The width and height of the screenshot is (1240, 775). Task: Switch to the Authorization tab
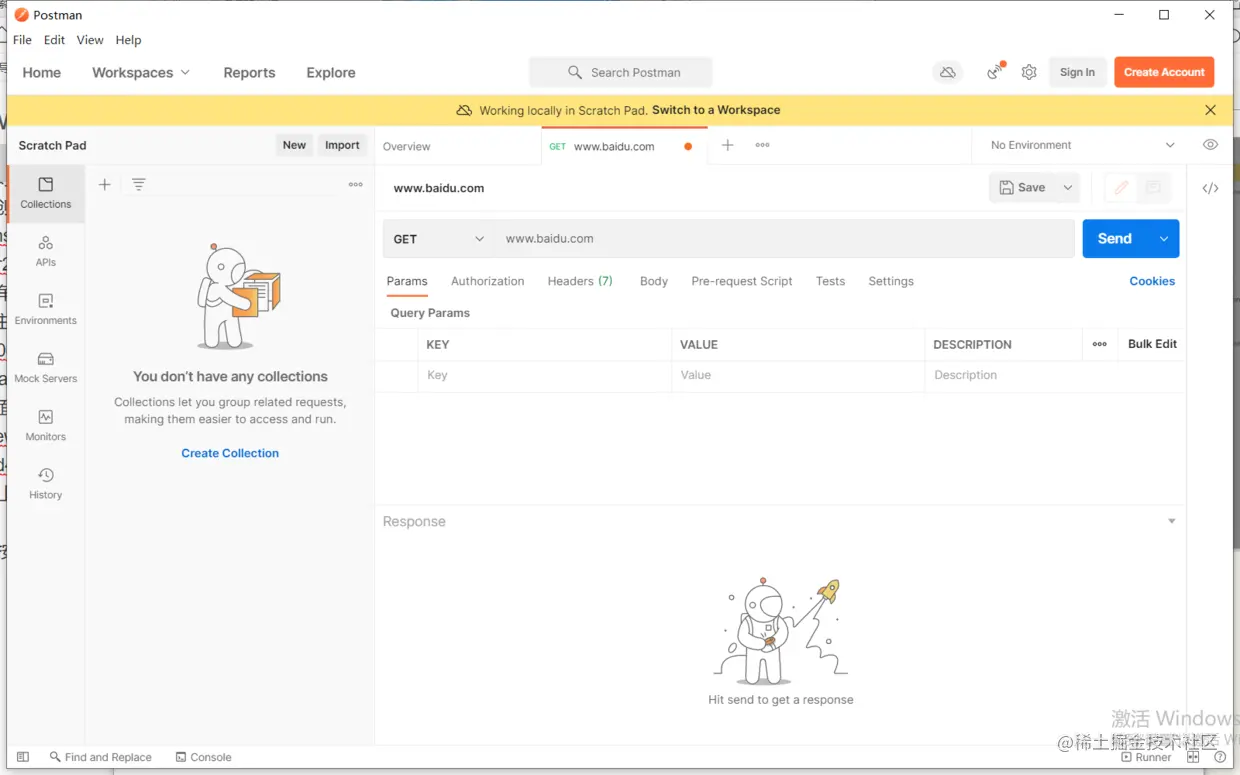pos(487,281)
